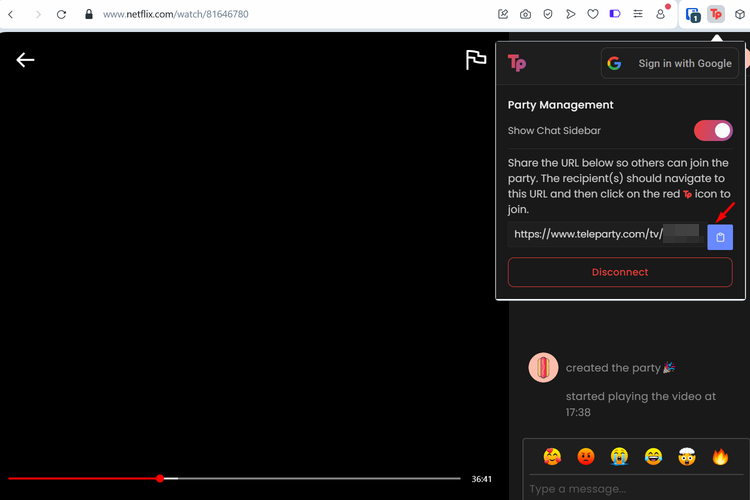The image size is (750, 500).
Task: Open the easy setup lines icon
Action: [638, 14]
